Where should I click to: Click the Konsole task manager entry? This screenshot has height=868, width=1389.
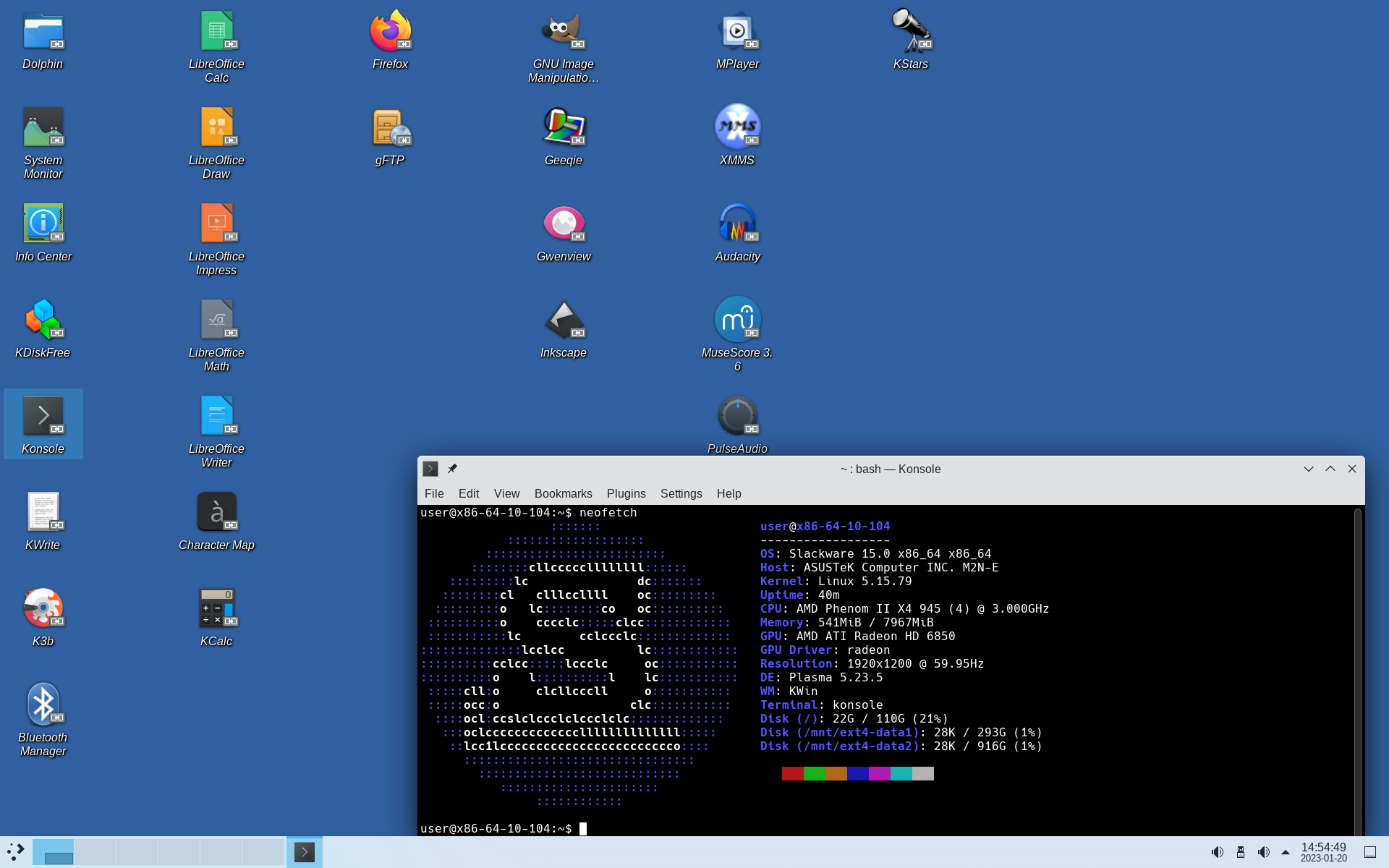pos(305,852)
